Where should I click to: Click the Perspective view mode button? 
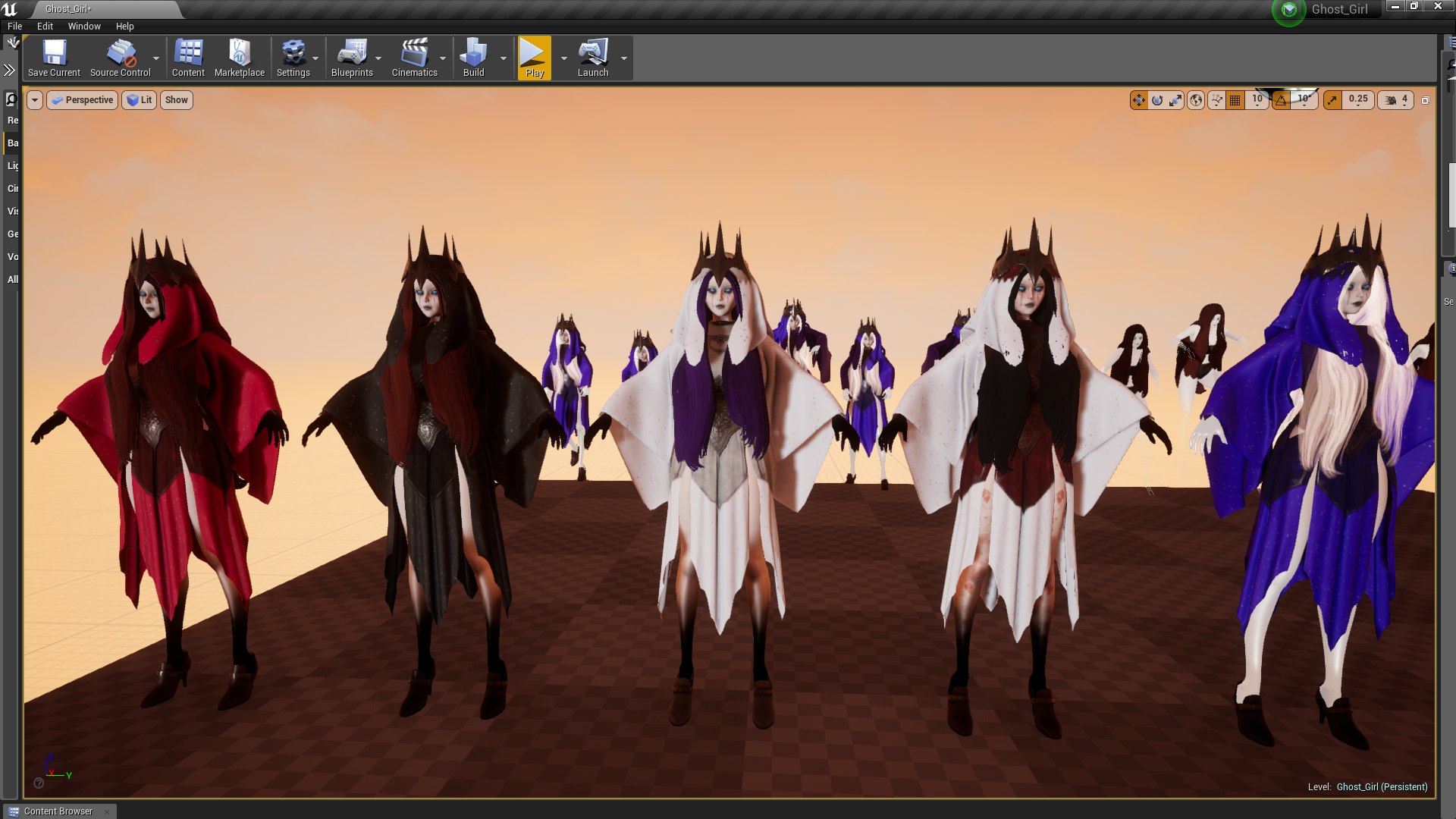tap(83, 100)
